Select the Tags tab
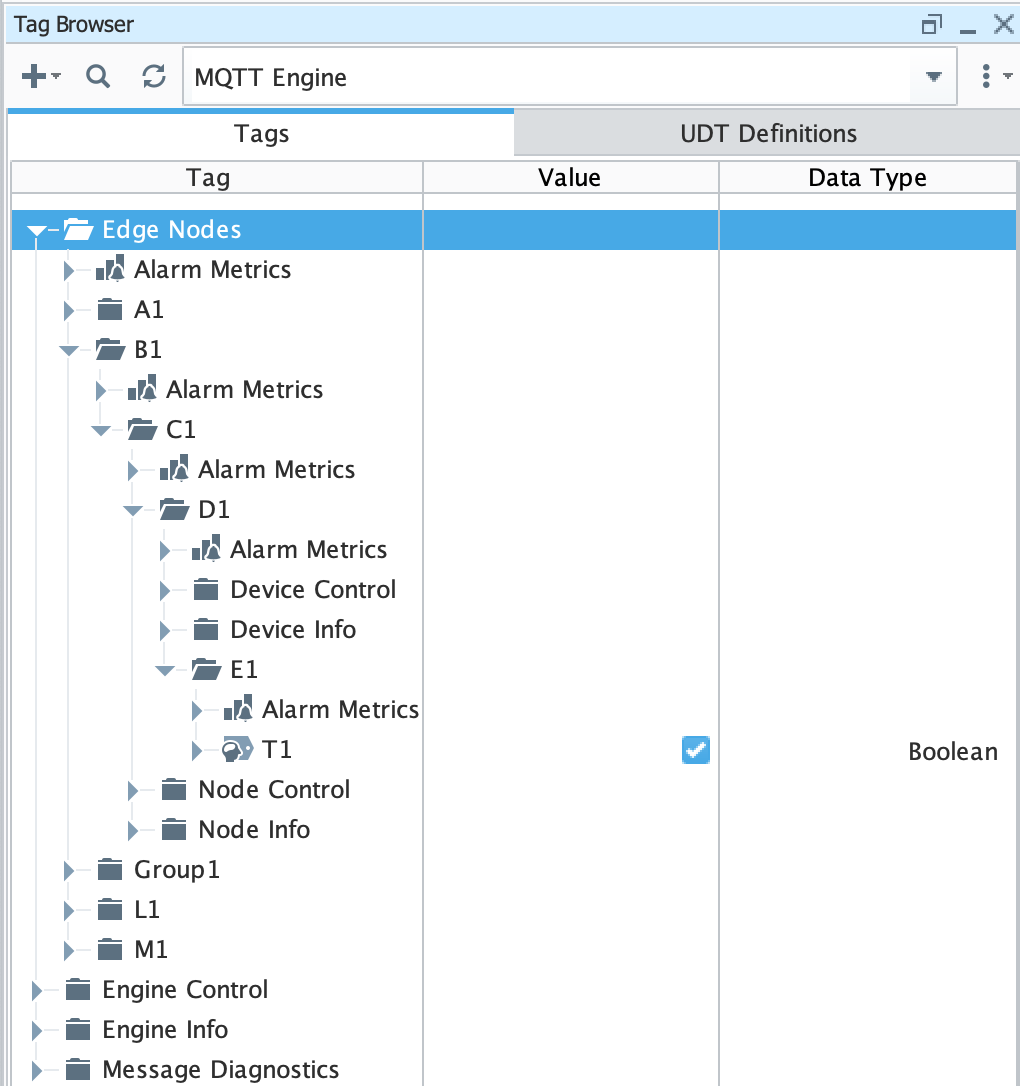This screenshot has height=1086, width=1020. click(x=261, y=134)
